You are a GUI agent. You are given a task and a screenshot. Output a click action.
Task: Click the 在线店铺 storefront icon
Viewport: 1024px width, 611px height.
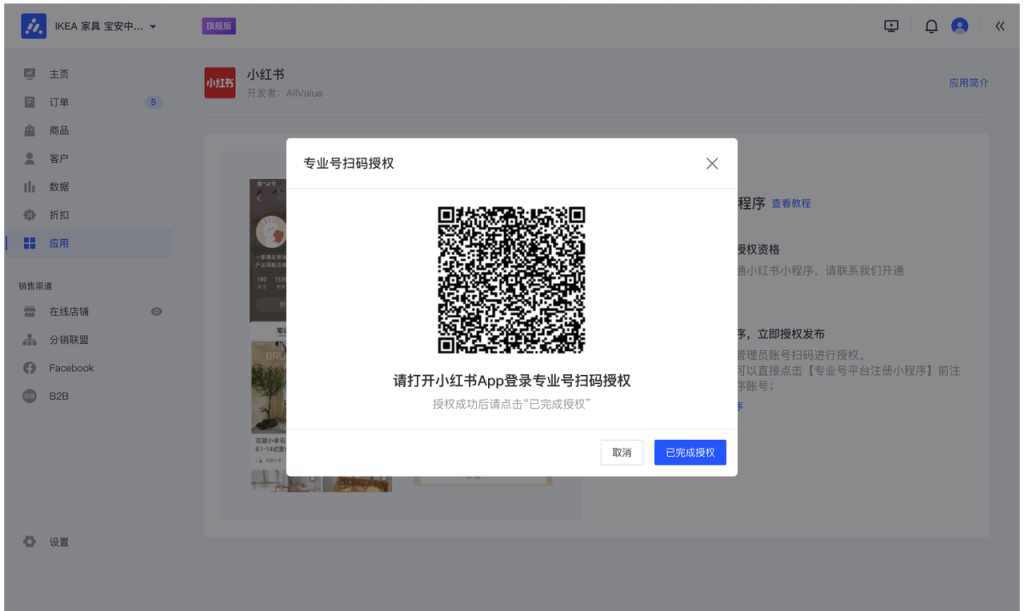(29, 311)
